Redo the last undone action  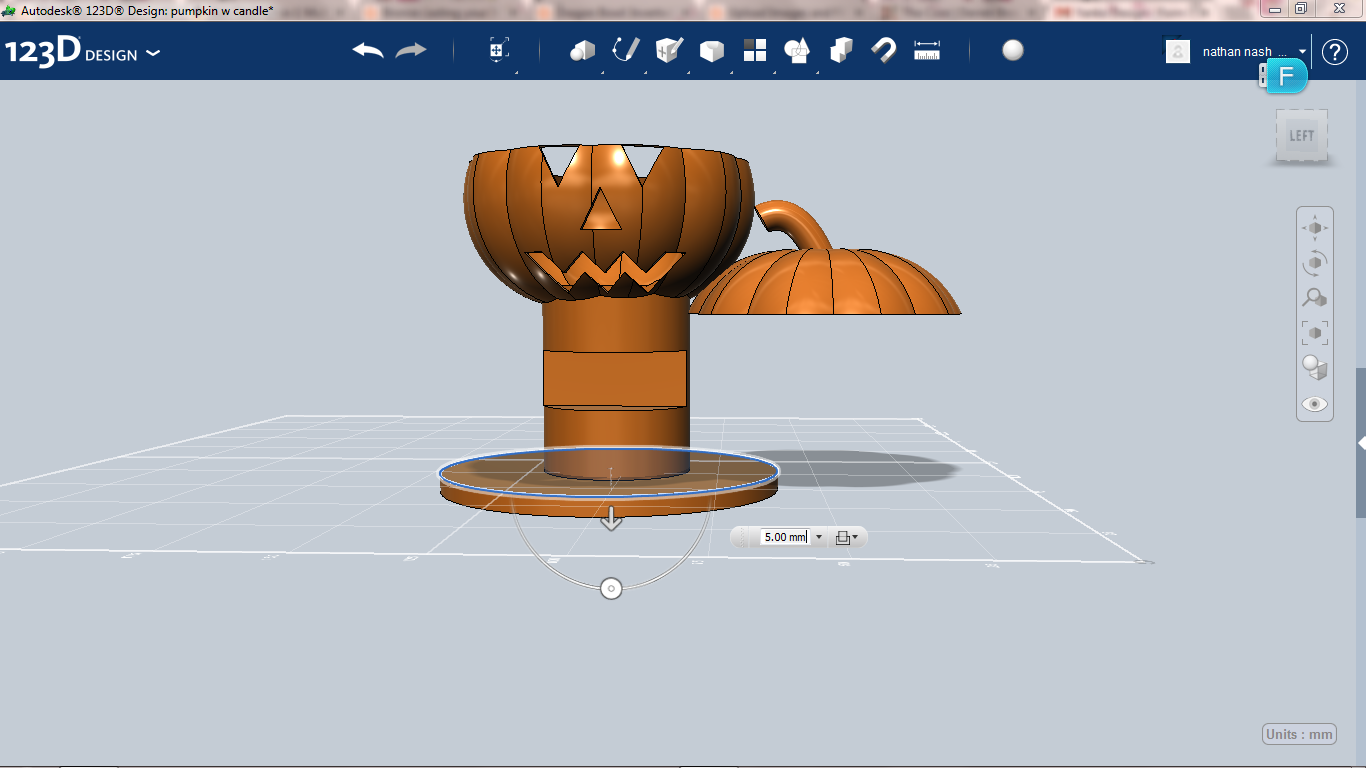(411, 51)
